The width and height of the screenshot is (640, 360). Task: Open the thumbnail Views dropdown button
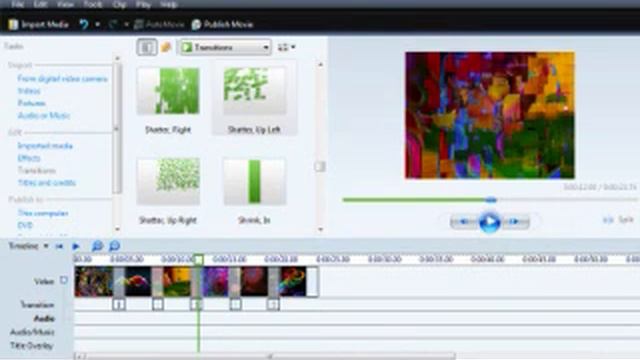tap(287, 47)
